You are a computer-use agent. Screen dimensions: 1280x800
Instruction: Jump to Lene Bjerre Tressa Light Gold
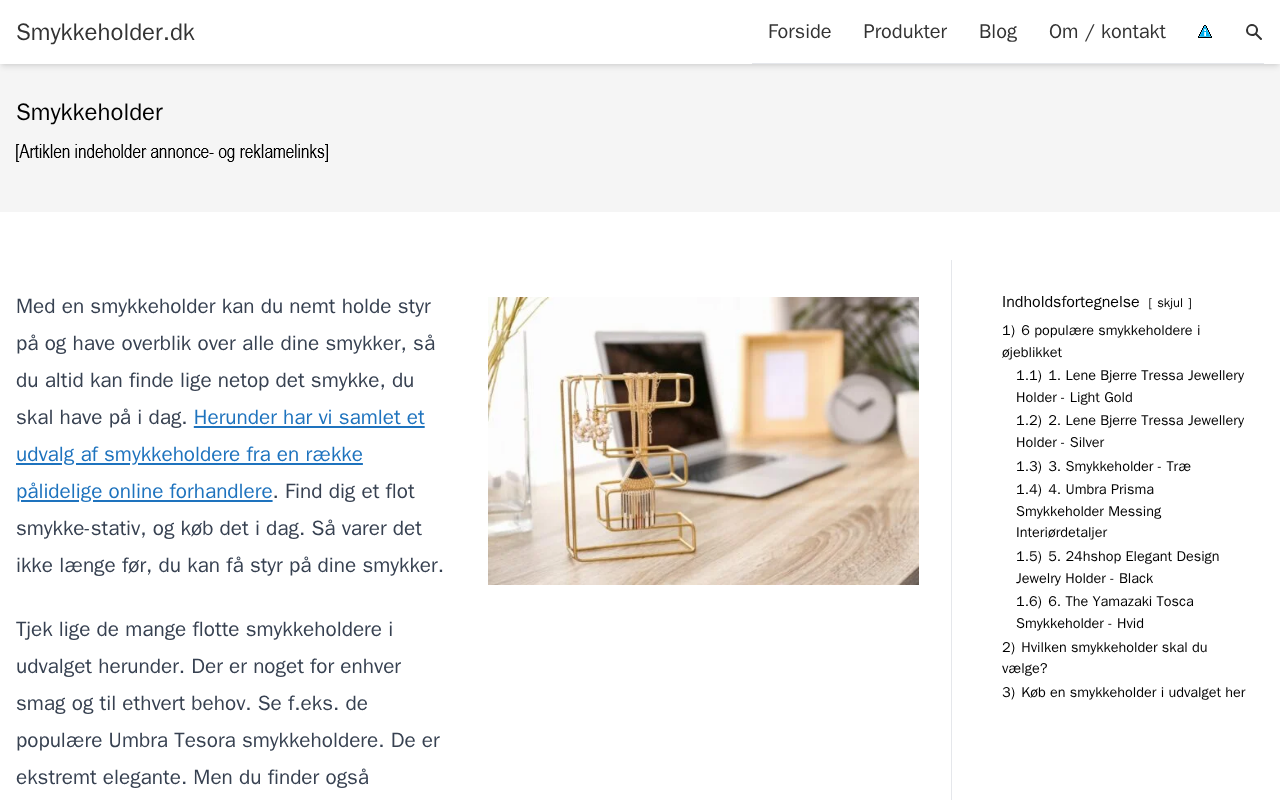point(1130,386)
